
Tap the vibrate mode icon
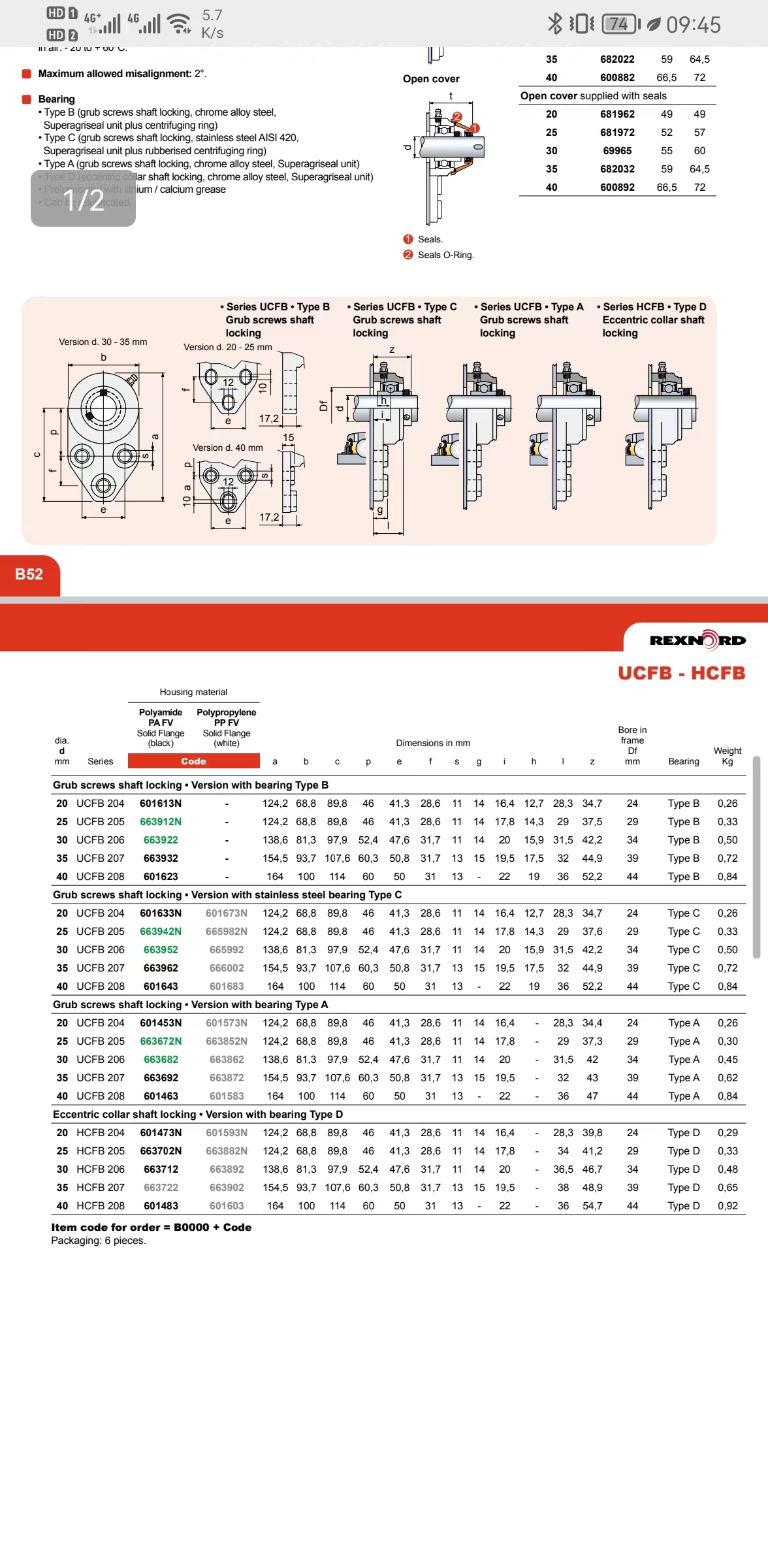point(582,24)
